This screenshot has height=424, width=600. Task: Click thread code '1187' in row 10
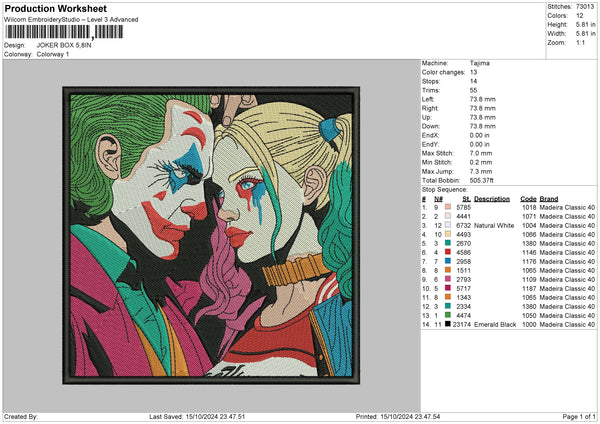tap(529, 289)
